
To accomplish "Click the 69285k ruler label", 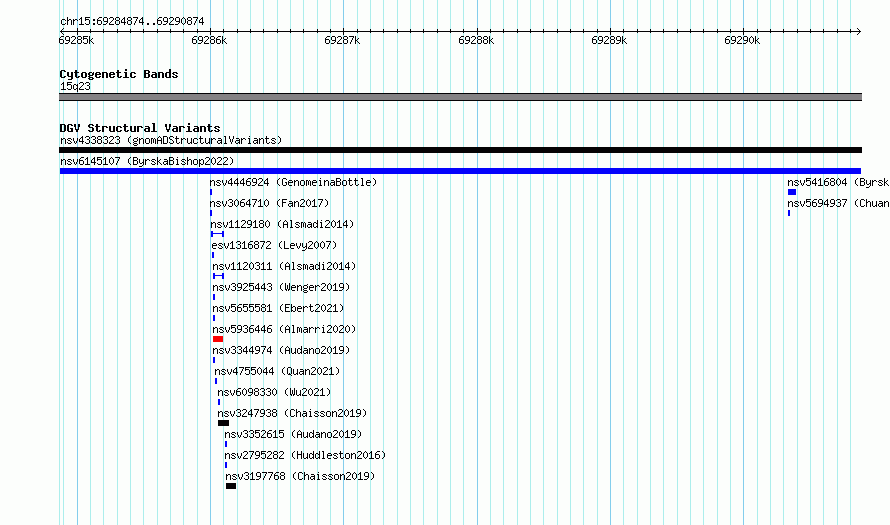I will 77,40.
